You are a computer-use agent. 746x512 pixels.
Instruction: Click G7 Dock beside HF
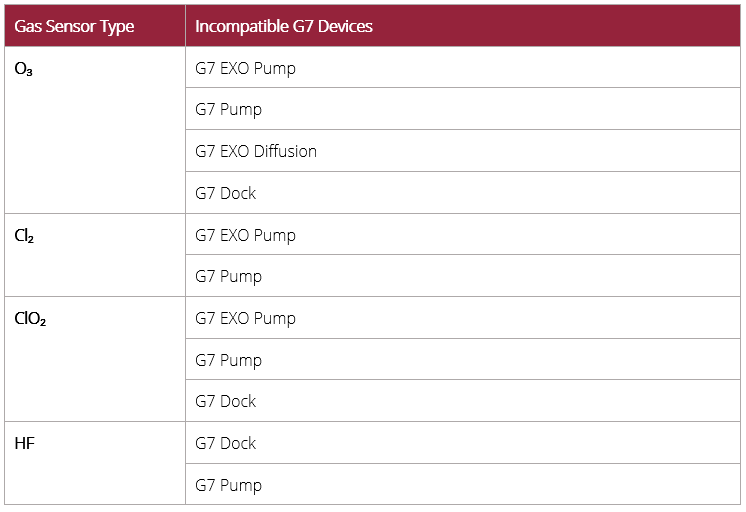[x=226, y=444]
